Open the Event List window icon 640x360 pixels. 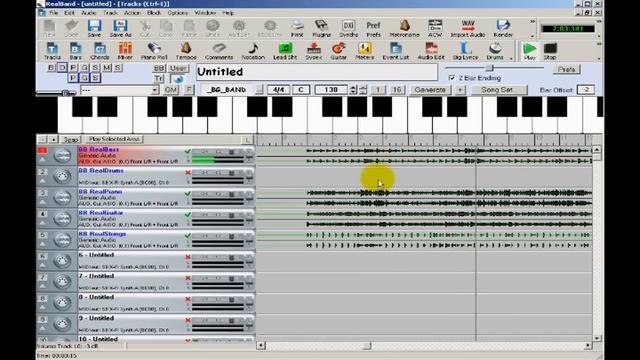pos(396,51)
